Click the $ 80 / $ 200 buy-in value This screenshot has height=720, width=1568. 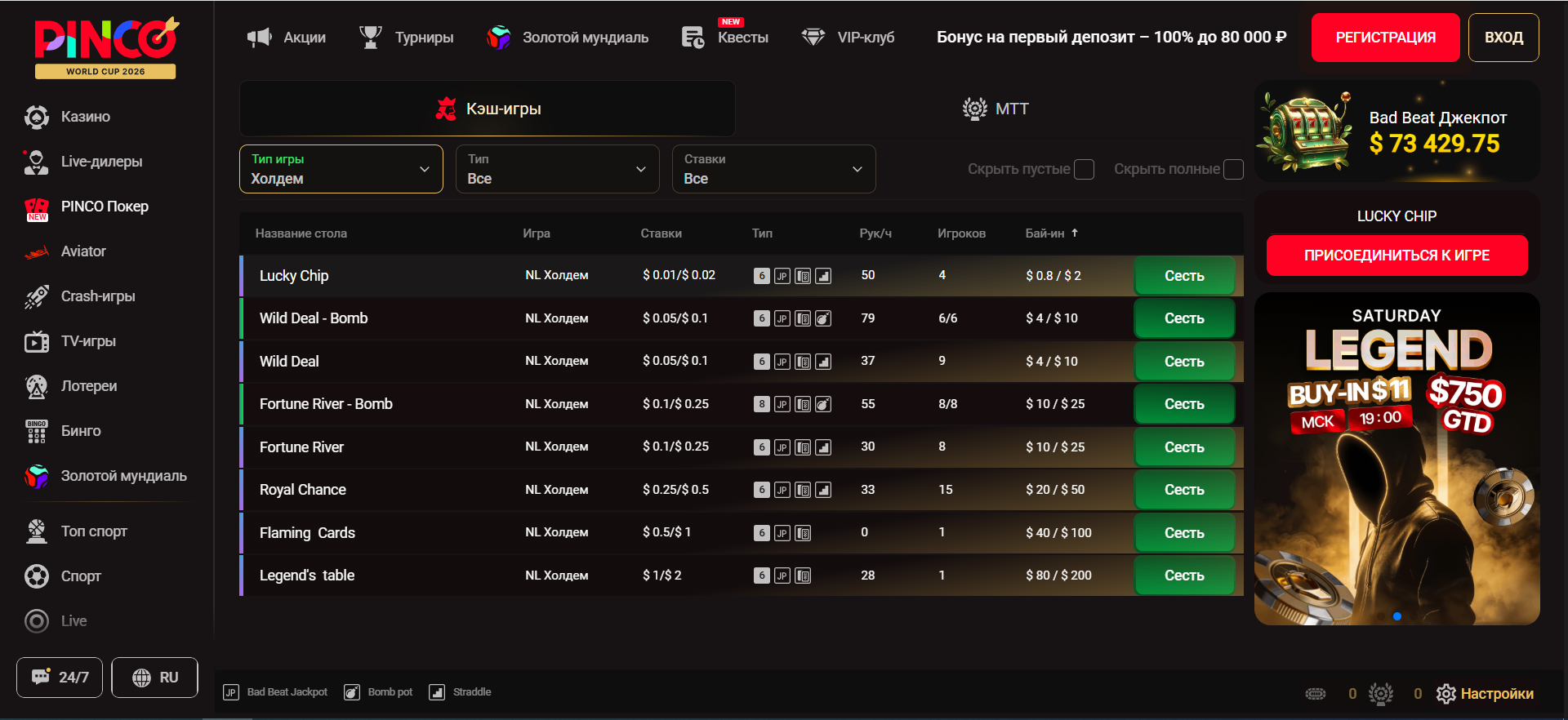click(x=1058, y=576)
